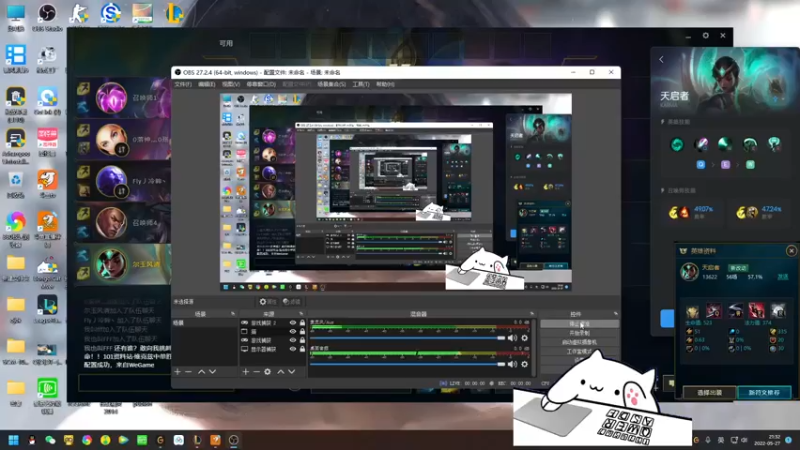Open the audio mixer dock popout icon
This screenshot has height=450, width=800.
click(x=532, y=314)
